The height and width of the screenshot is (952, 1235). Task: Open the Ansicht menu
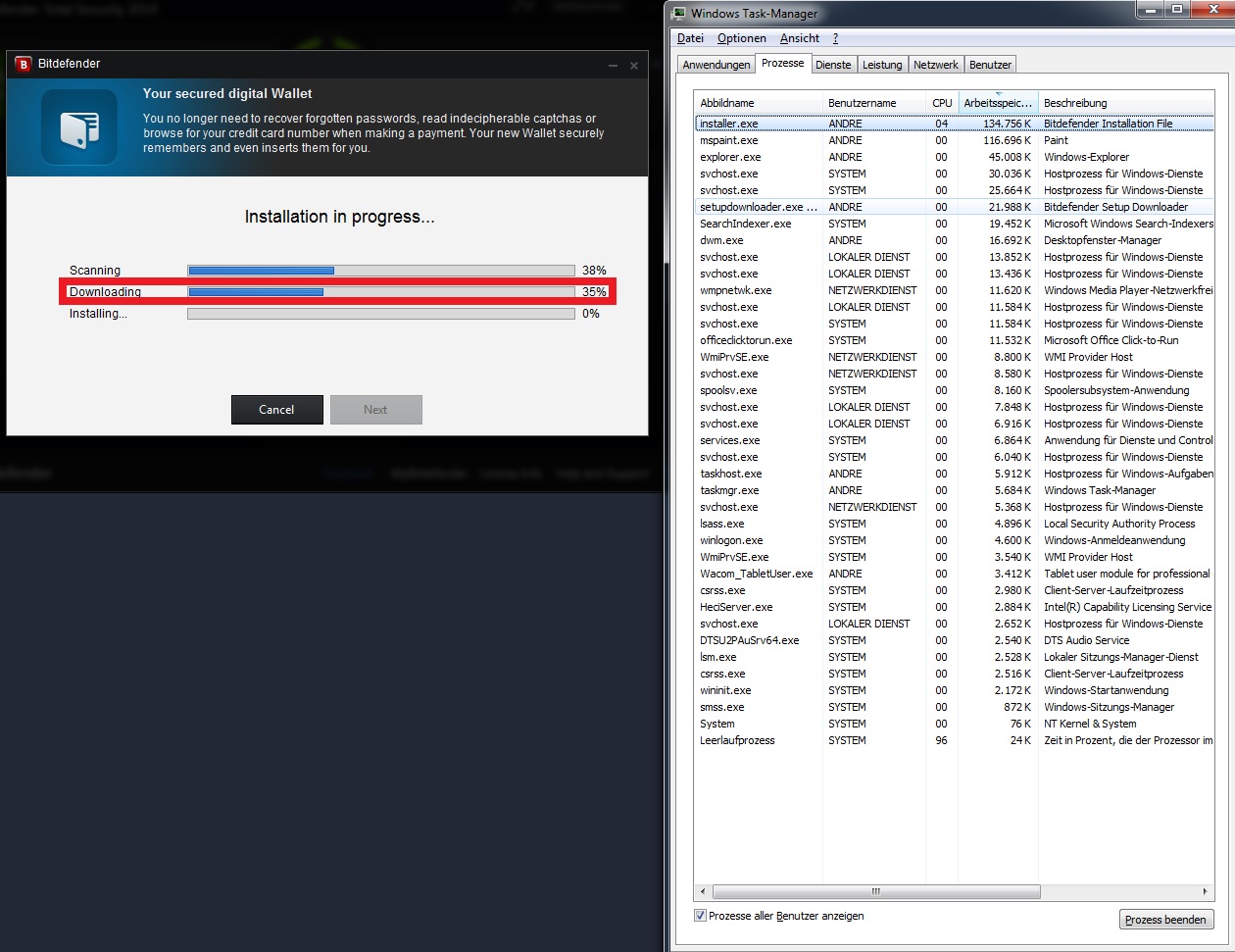(x=800, y=38)
